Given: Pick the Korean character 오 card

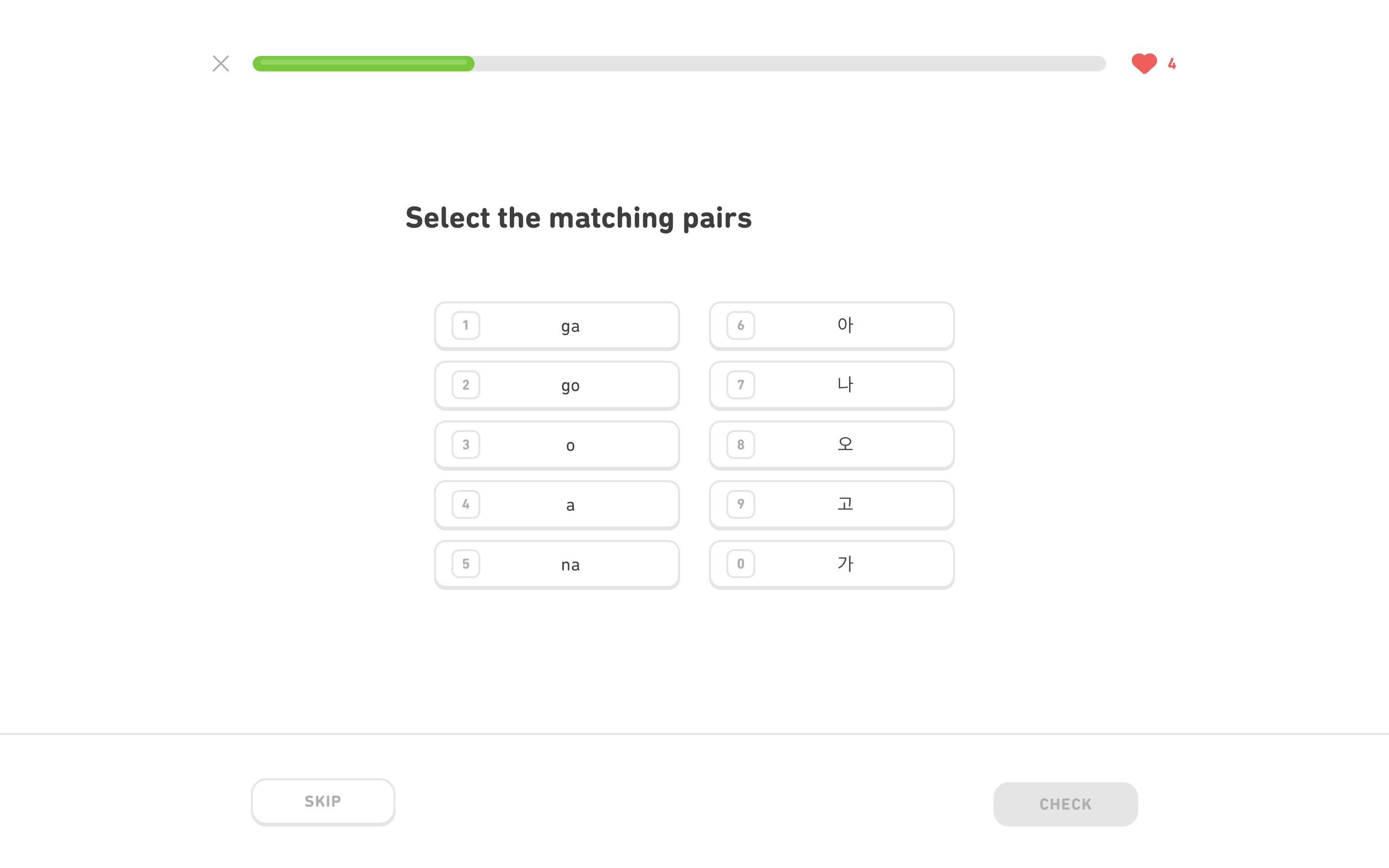Looking at the screenshot, I should 831,445.
